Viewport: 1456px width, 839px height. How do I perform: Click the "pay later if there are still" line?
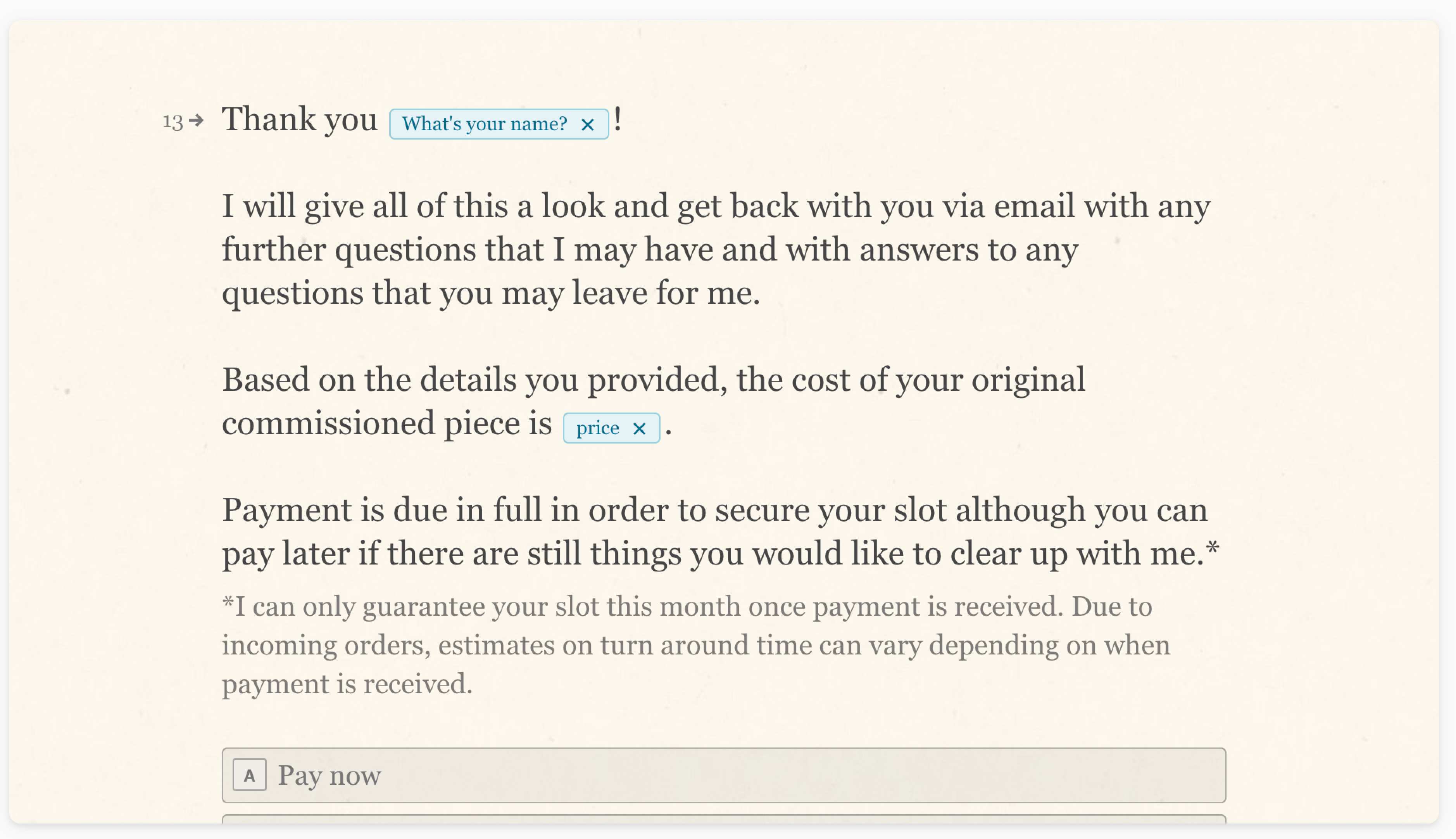click(x=721, y=554)
